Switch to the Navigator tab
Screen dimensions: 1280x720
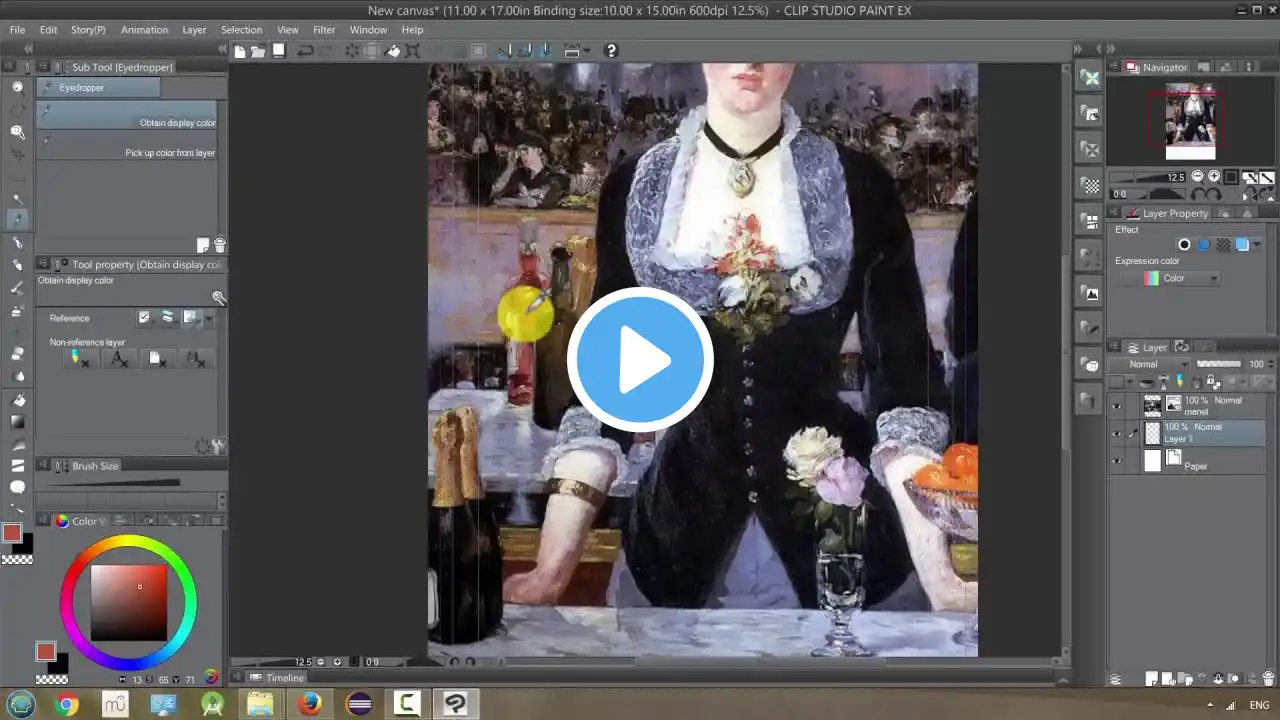click(1157, 67)
